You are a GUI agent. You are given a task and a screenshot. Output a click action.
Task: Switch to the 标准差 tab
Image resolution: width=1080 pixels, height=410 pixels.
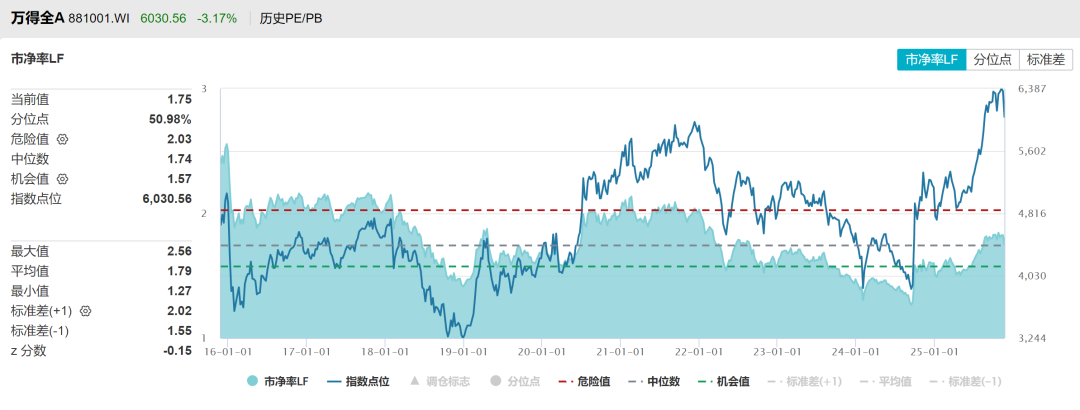click(1045, 60)
